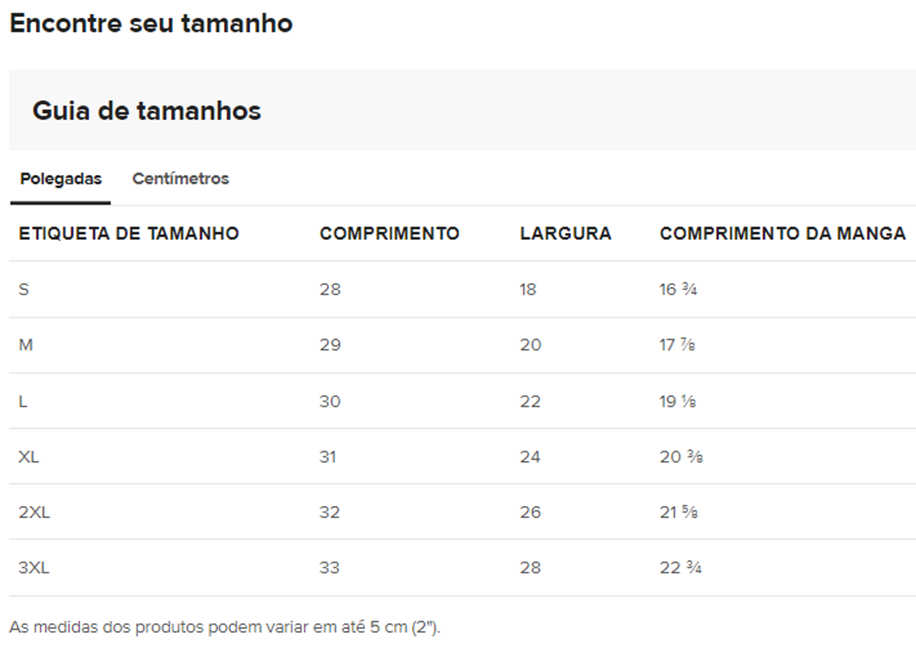
Task: Switch to the Centímetros tab
Action: (x=181, y=179)
